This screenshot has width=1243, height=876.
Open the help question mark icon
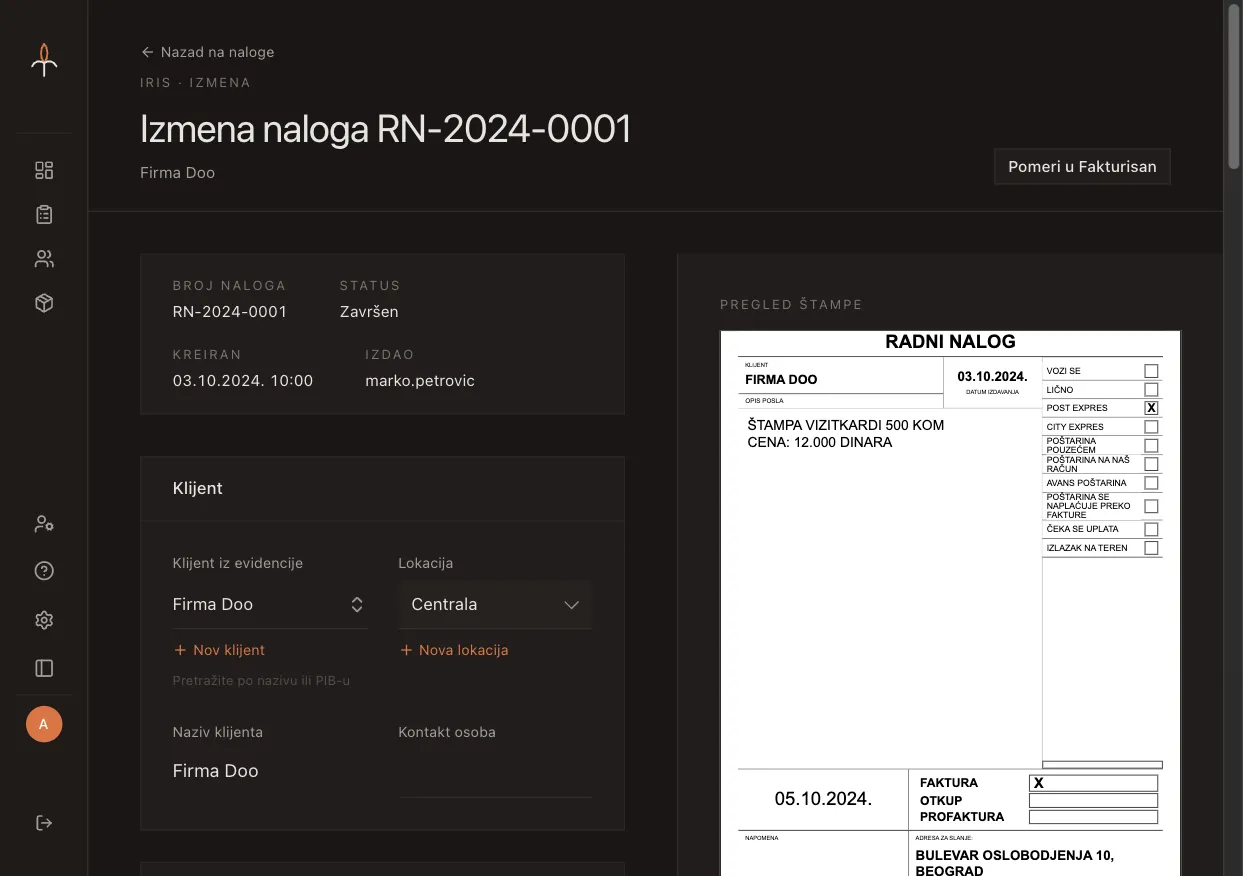click(44, 571)
